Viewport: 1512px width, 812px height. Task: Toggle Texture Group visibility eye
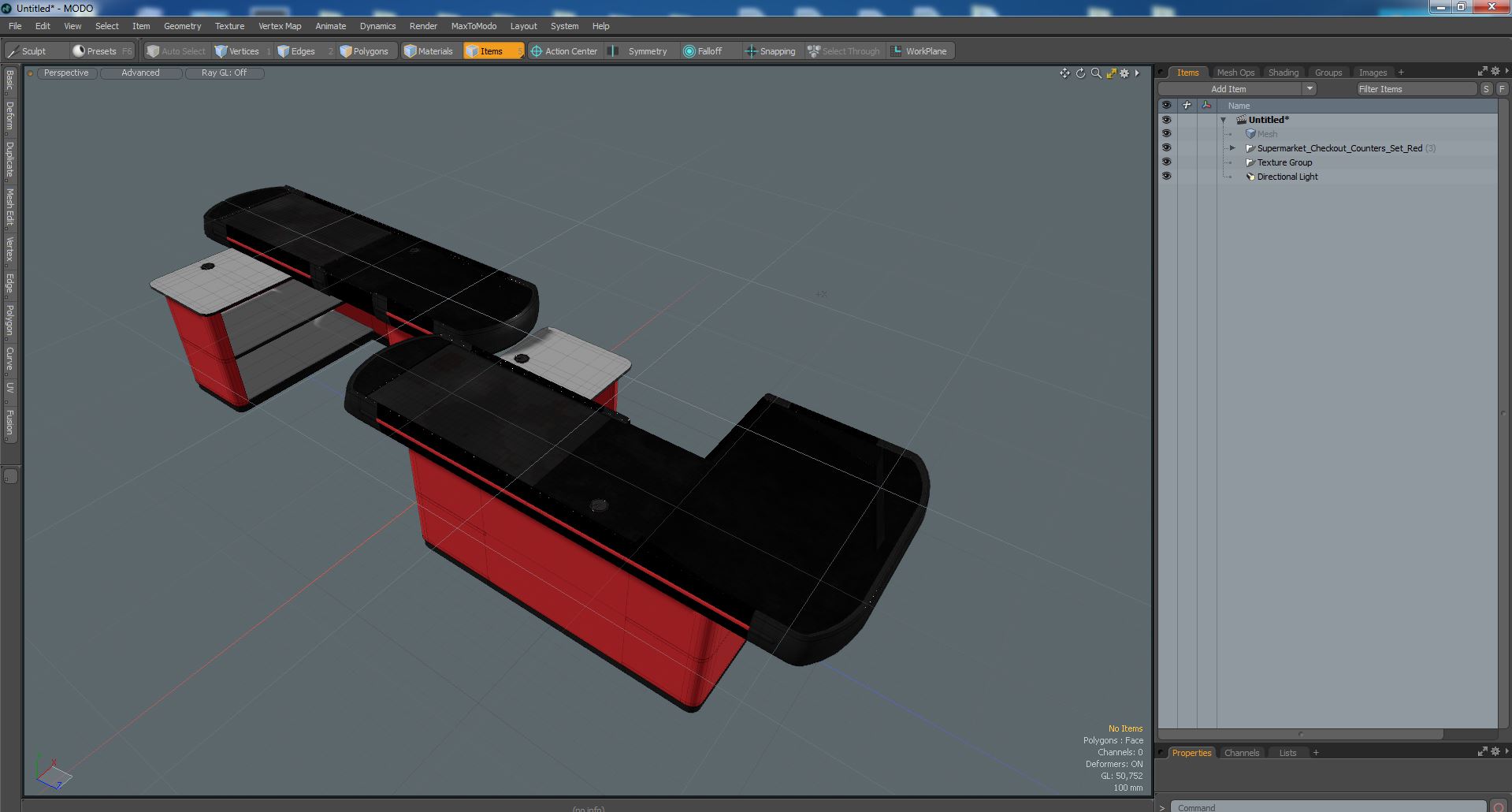point(1166,162)
